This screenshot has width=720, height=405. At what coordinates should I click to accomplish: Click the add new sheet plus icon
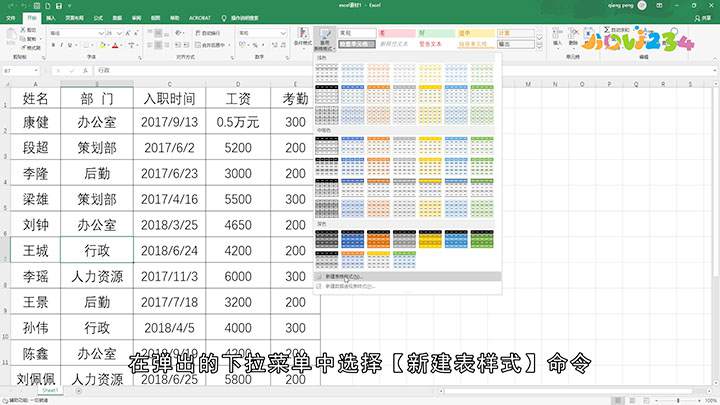(79, 391)
